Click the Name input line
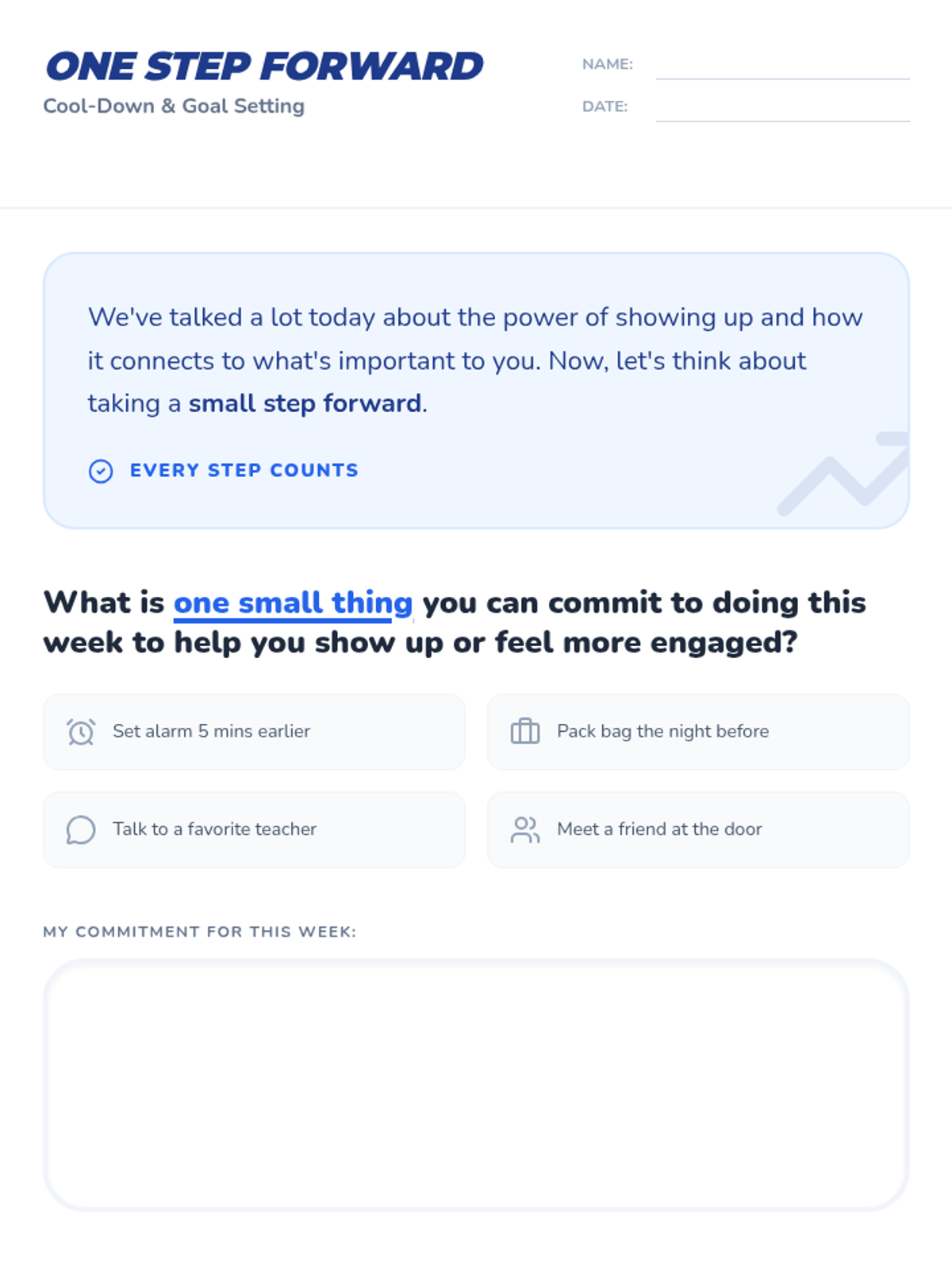The width and height of the screenshot is (952, 1270). pos(783,65)
